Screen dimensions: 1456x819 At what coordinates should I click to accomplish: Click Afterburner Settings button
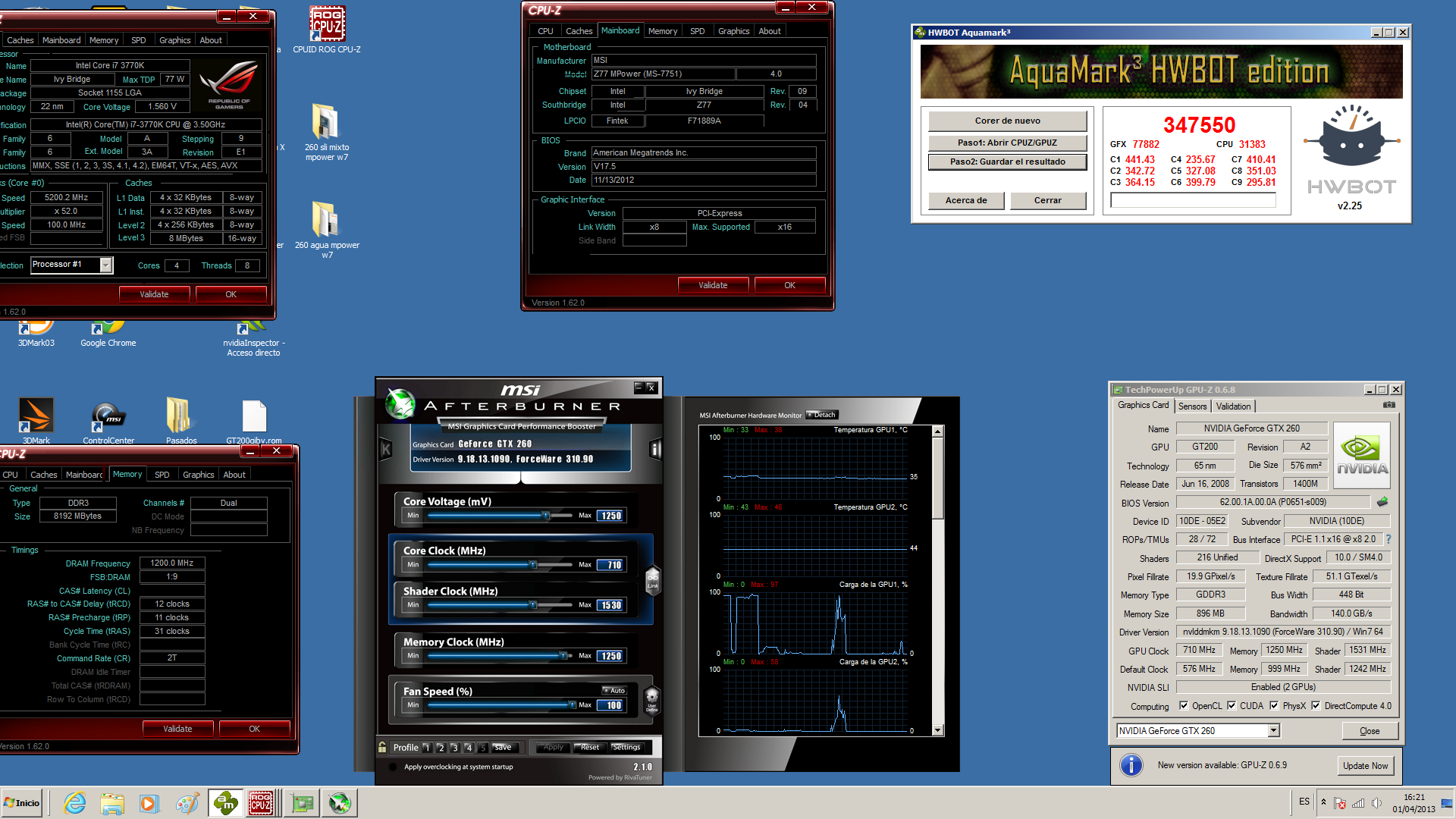[626, 747]
